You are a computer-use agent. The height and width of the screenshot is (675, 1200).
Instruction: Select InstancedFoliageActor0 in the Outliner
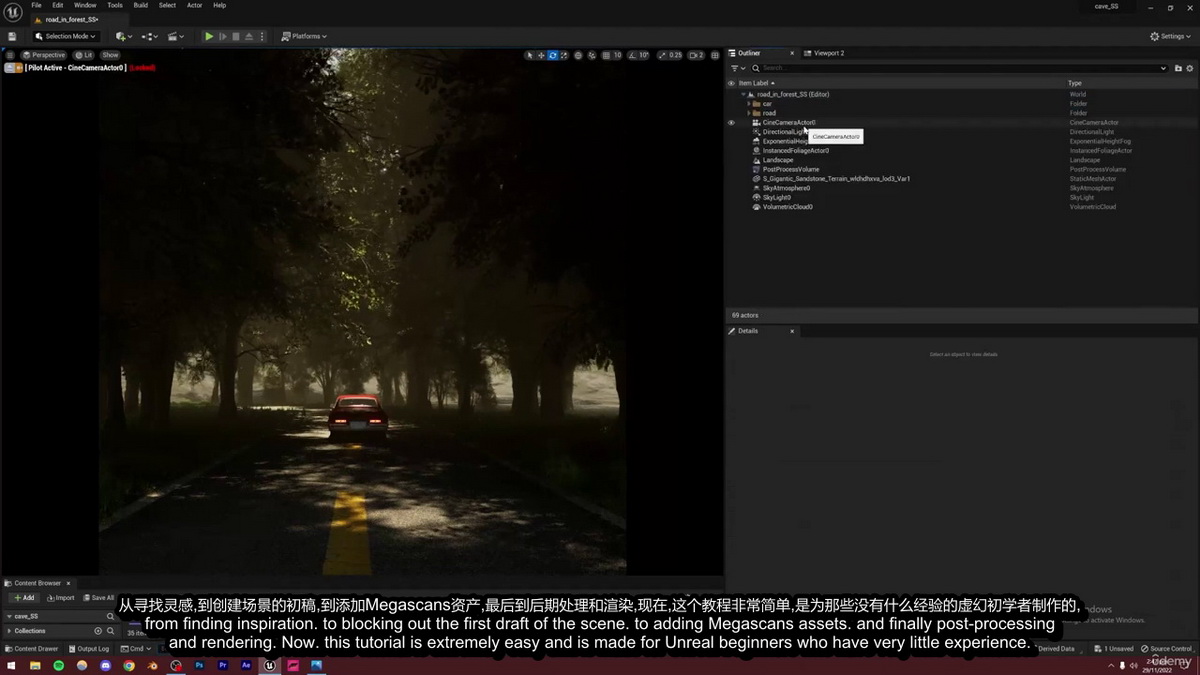click(795, 151)
